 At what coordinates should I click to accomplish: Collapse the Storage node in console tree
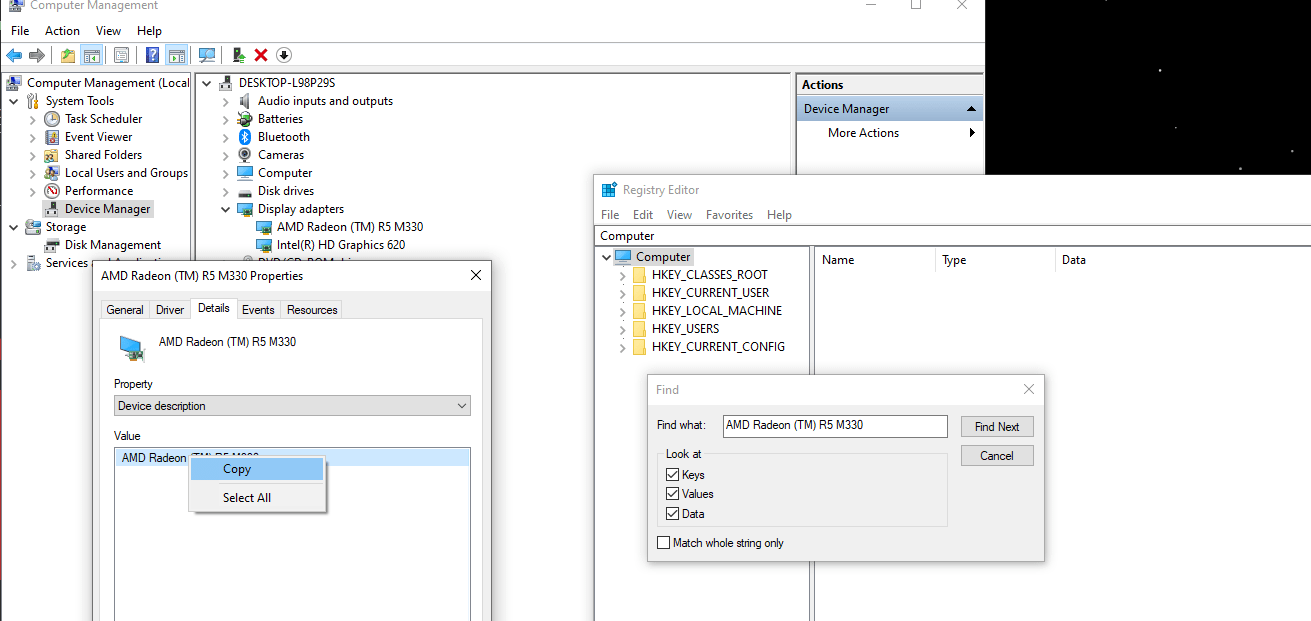pyautogui.click(x=14, y=227)
